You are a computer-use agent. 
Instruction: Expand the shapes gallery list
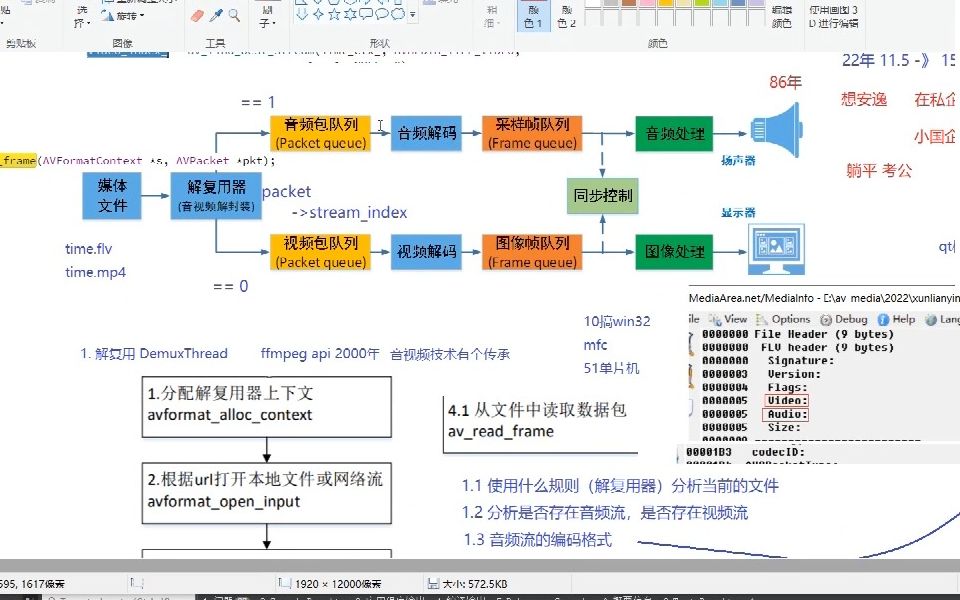point(413,14)
